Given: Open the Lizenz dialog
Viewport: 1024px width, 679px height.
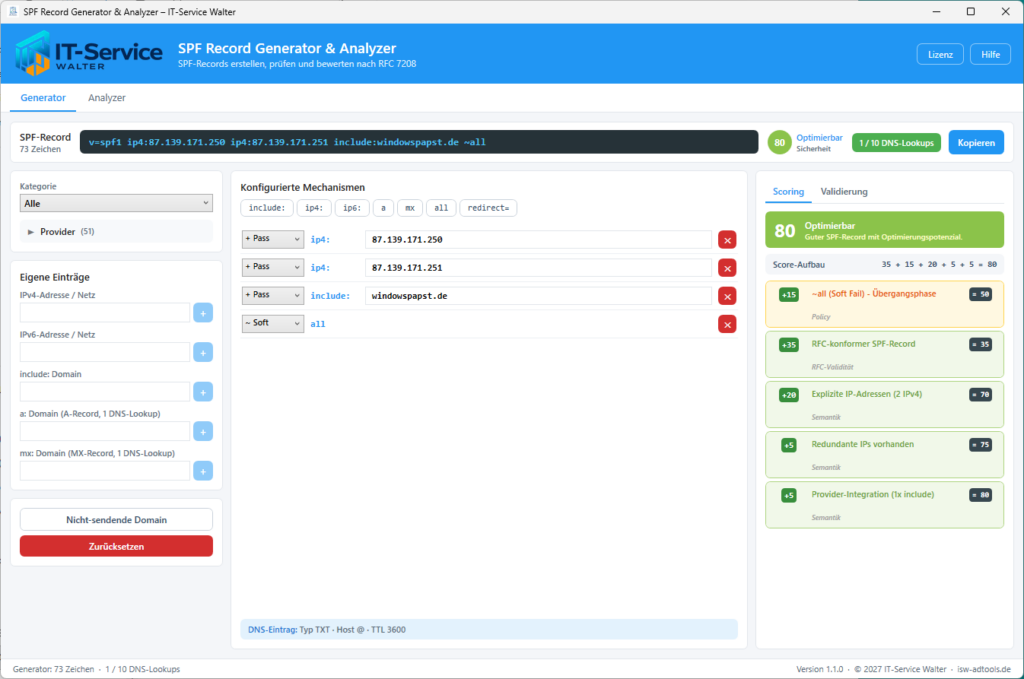Looking at the screenshot, I should coord(940,54).
